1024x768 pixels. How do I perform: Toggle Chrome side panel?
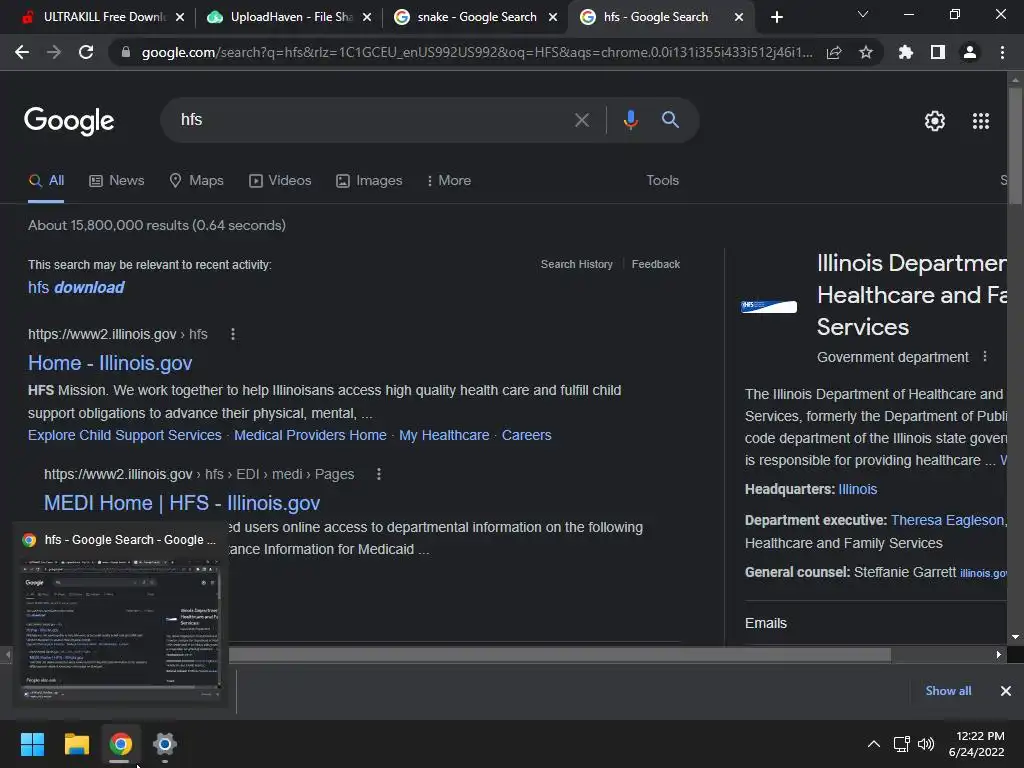point(938,52)
